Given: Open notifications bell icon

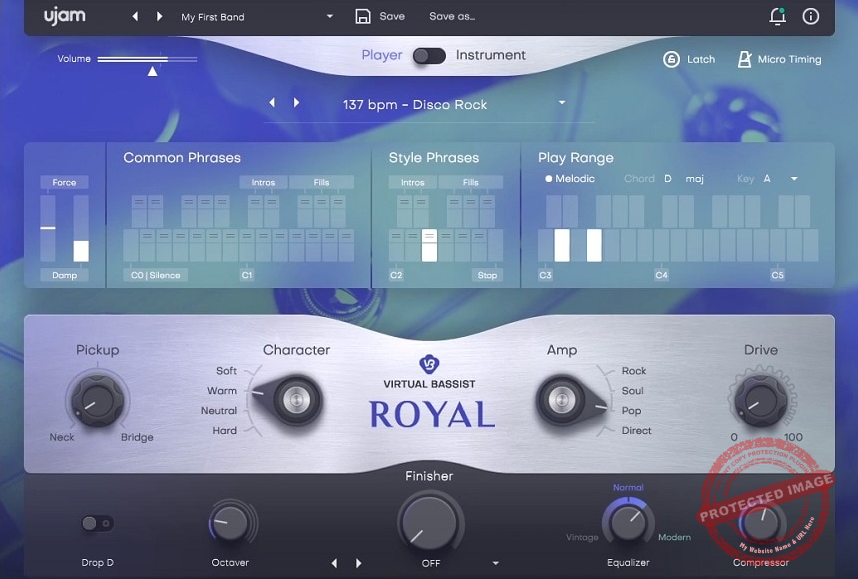Looking at the screenshot, I should (778, 16).
